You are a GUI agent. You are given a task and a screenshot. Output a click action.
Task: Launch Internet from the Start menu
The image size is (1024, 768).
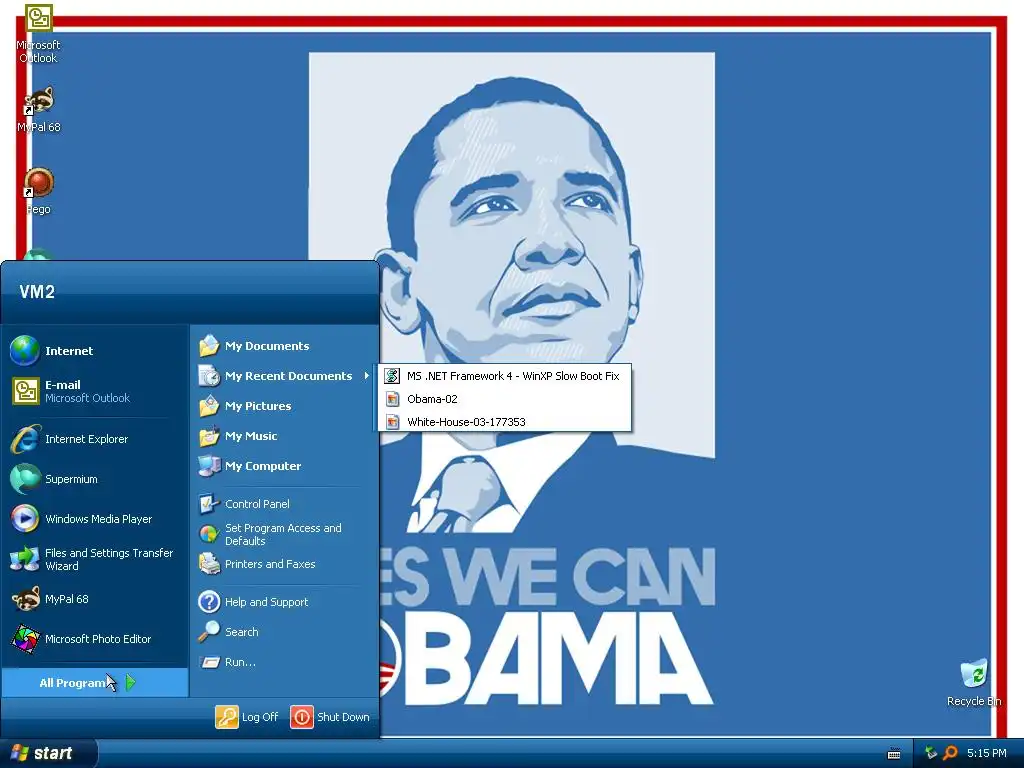(x=95, y=351)
